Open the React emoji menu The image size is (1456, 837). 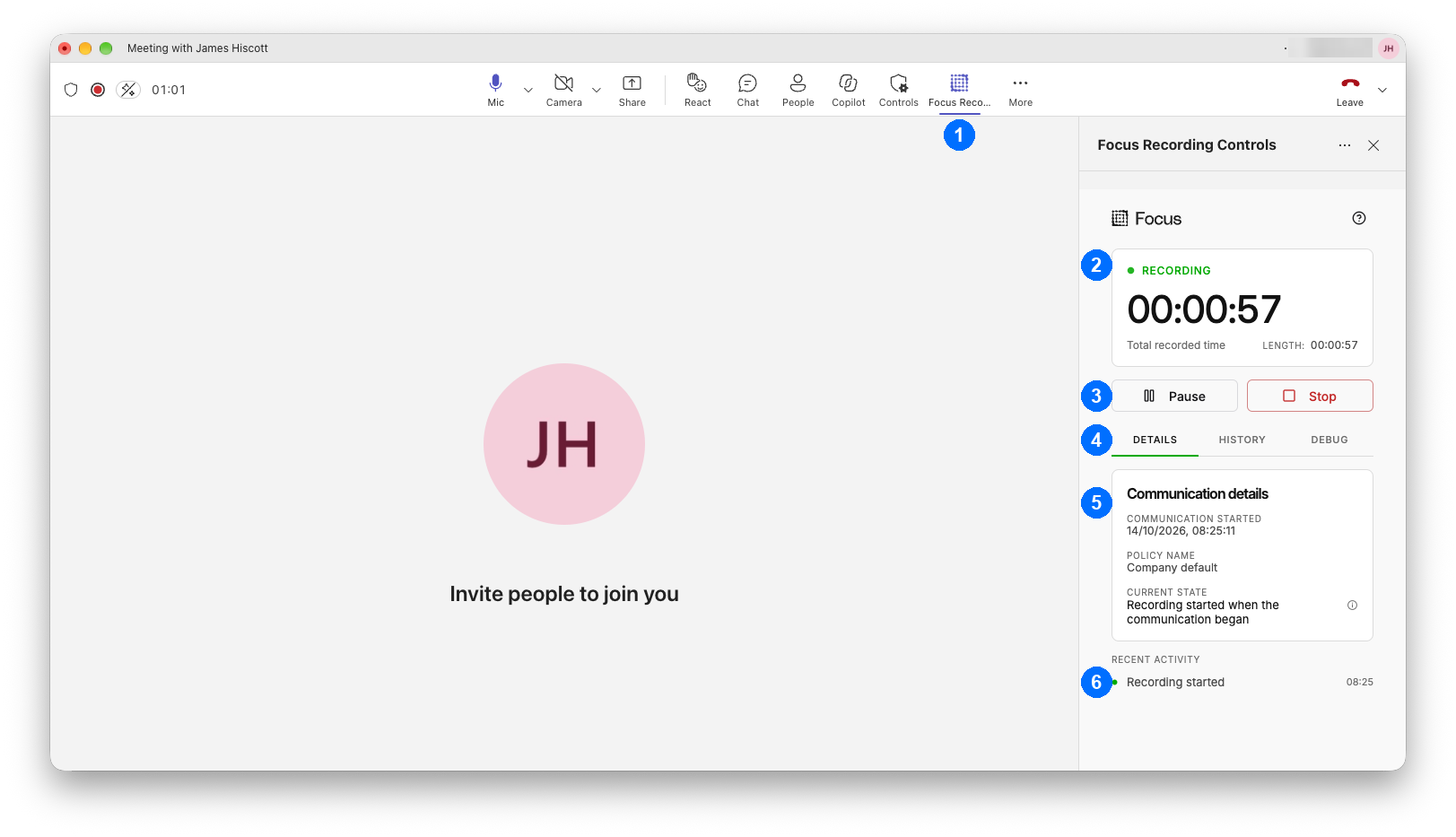pyautogui.click(x=697, y=90)
